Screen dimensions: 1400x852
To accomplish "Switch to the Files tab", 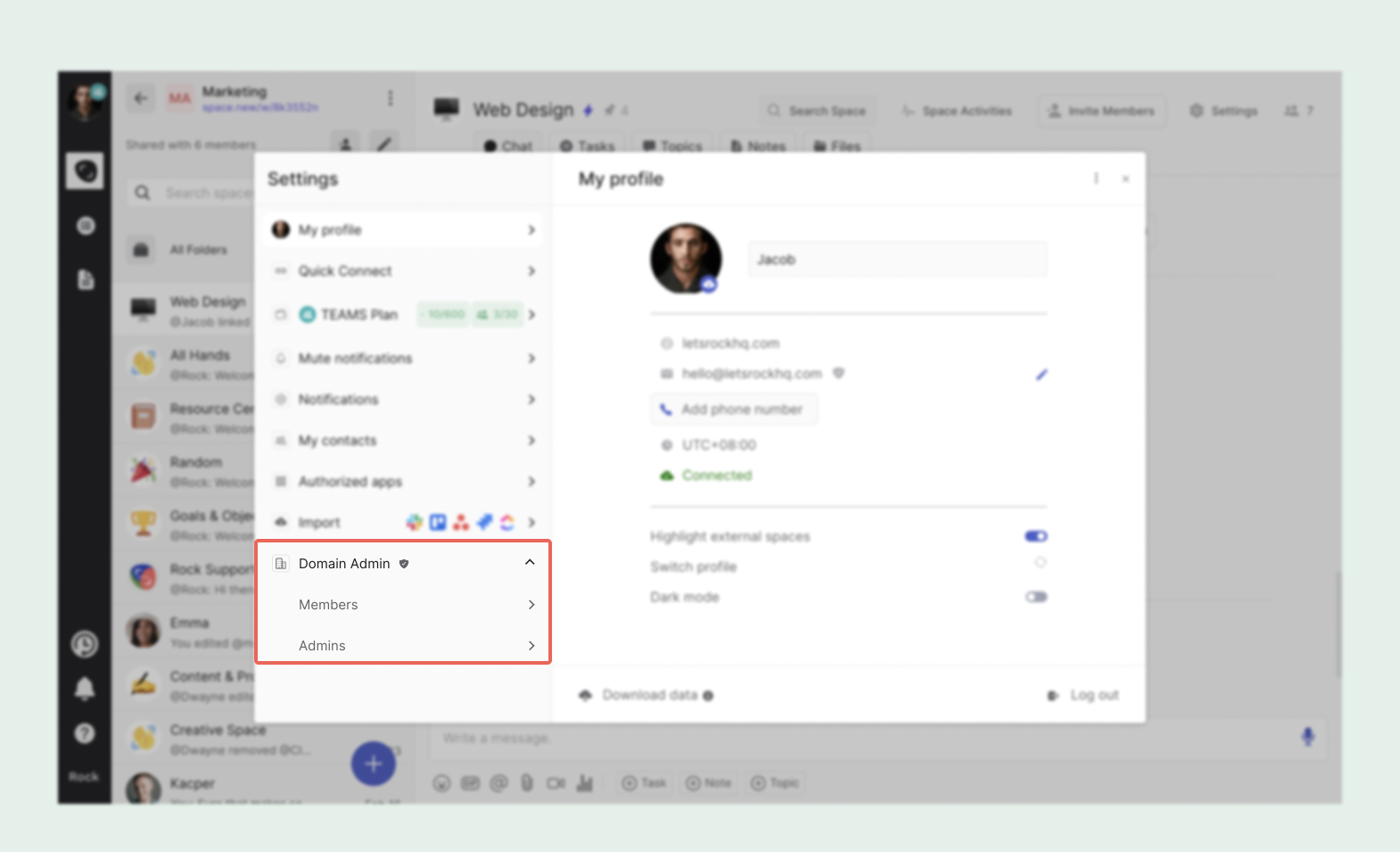I will pyautogui.click(x=837, y=146).
